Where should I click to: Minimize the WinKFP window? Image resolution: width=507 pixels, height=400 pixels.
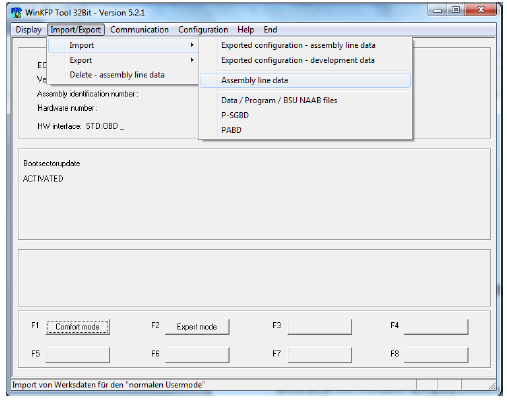point(438,10)
